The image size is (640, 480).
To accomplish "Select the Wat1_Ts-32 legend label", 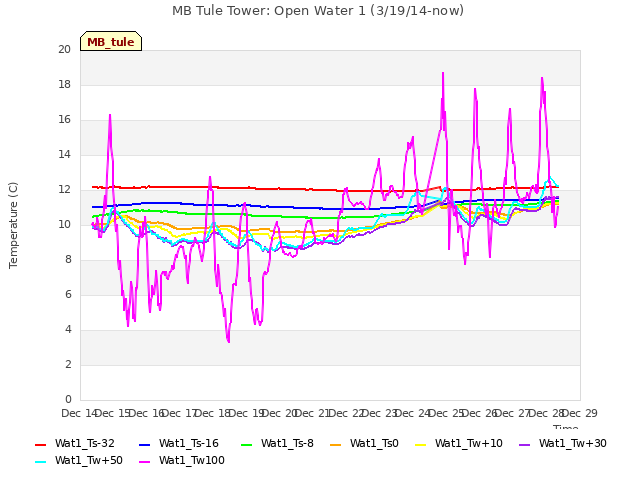I will [85, 444].
